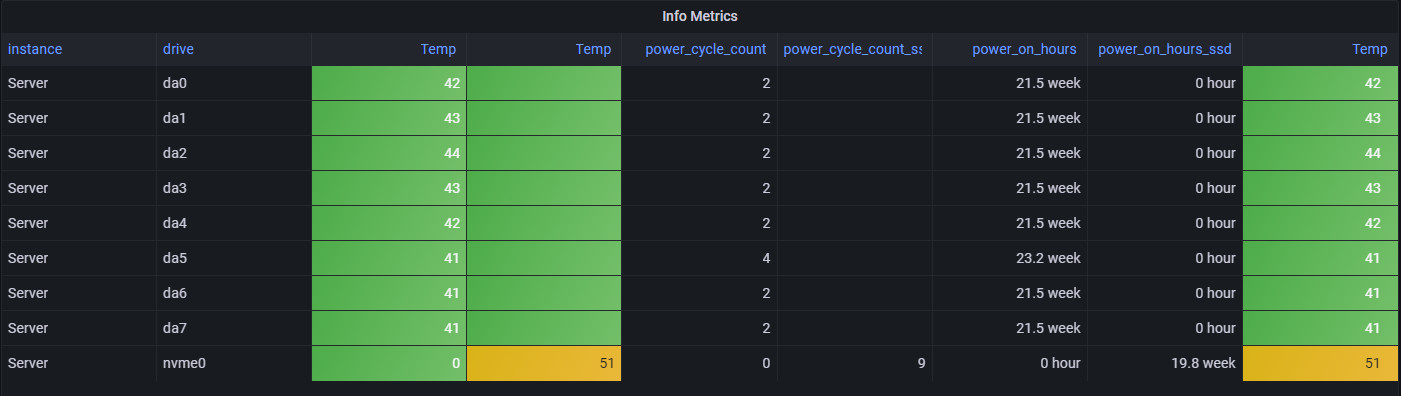This screenshot has height=396, width=1401.
Task: Click the yellow 51 cell after 19.8 week
Action: click(1320, 363)
